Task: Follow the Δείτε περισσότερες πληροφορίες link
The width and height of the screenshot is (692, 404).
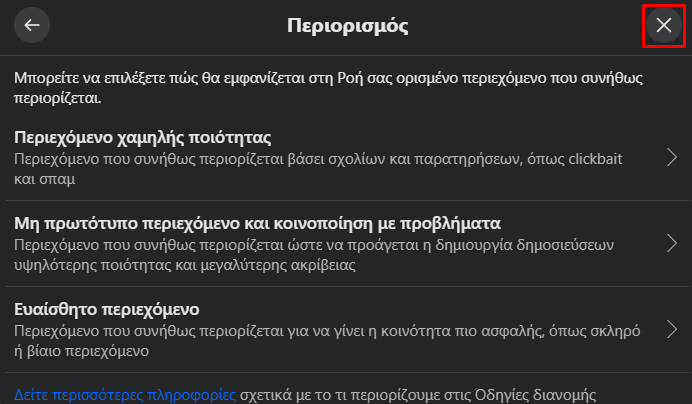Action: [x=125, y=394]
